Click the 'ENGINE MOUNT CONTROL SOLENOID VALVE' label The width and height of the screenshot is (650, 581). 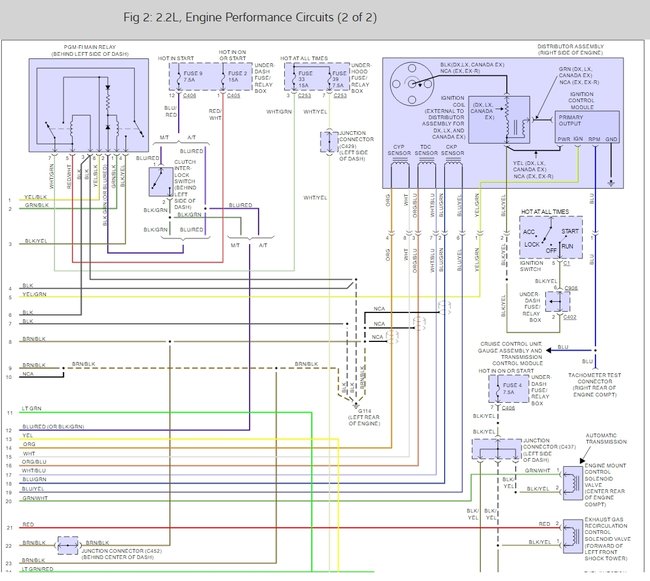[605, 485]
